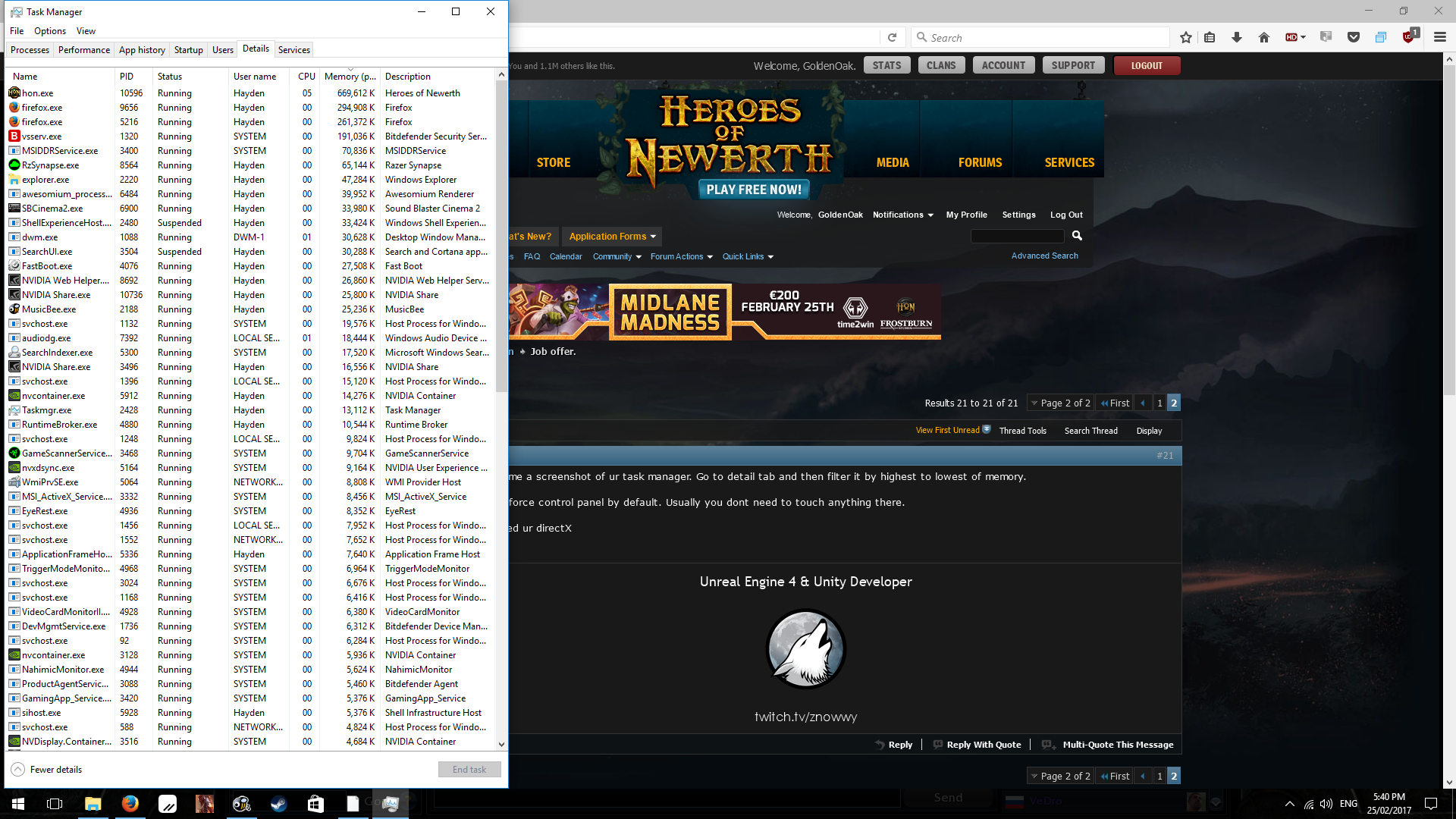Open bottom Page 2 of 2 dropdown
1456x819 pixels.
pyautogui.click(x=1060, y=776)
